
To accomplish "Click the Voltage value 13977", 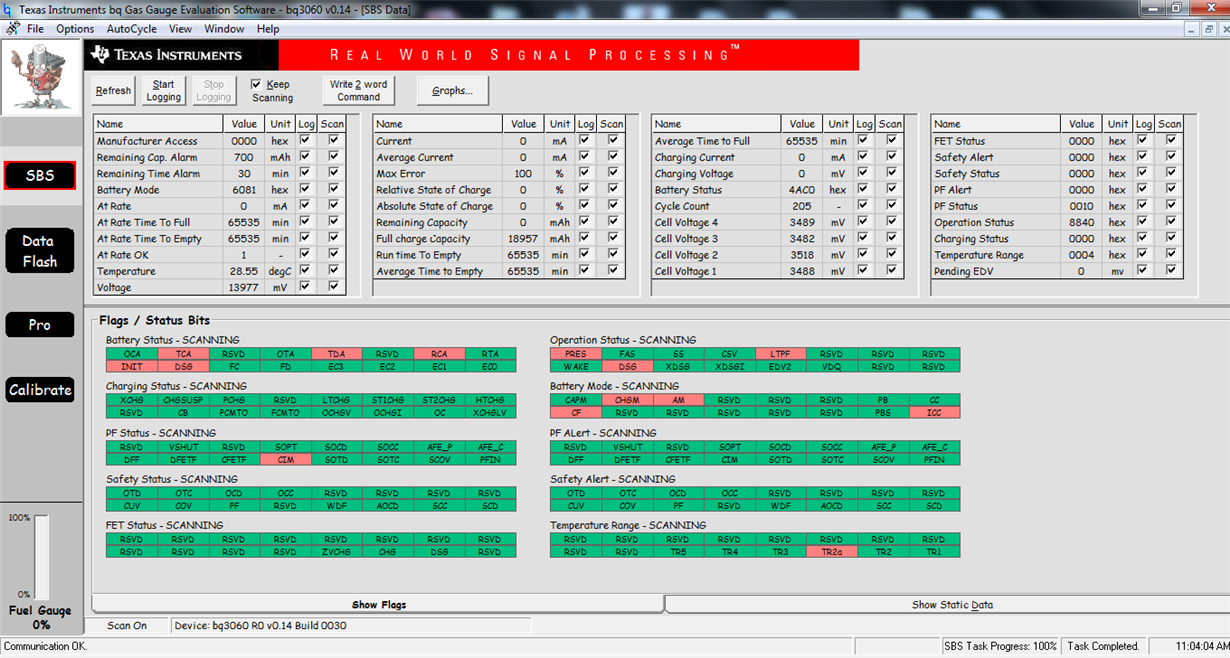I will click(x=245, y=288).
